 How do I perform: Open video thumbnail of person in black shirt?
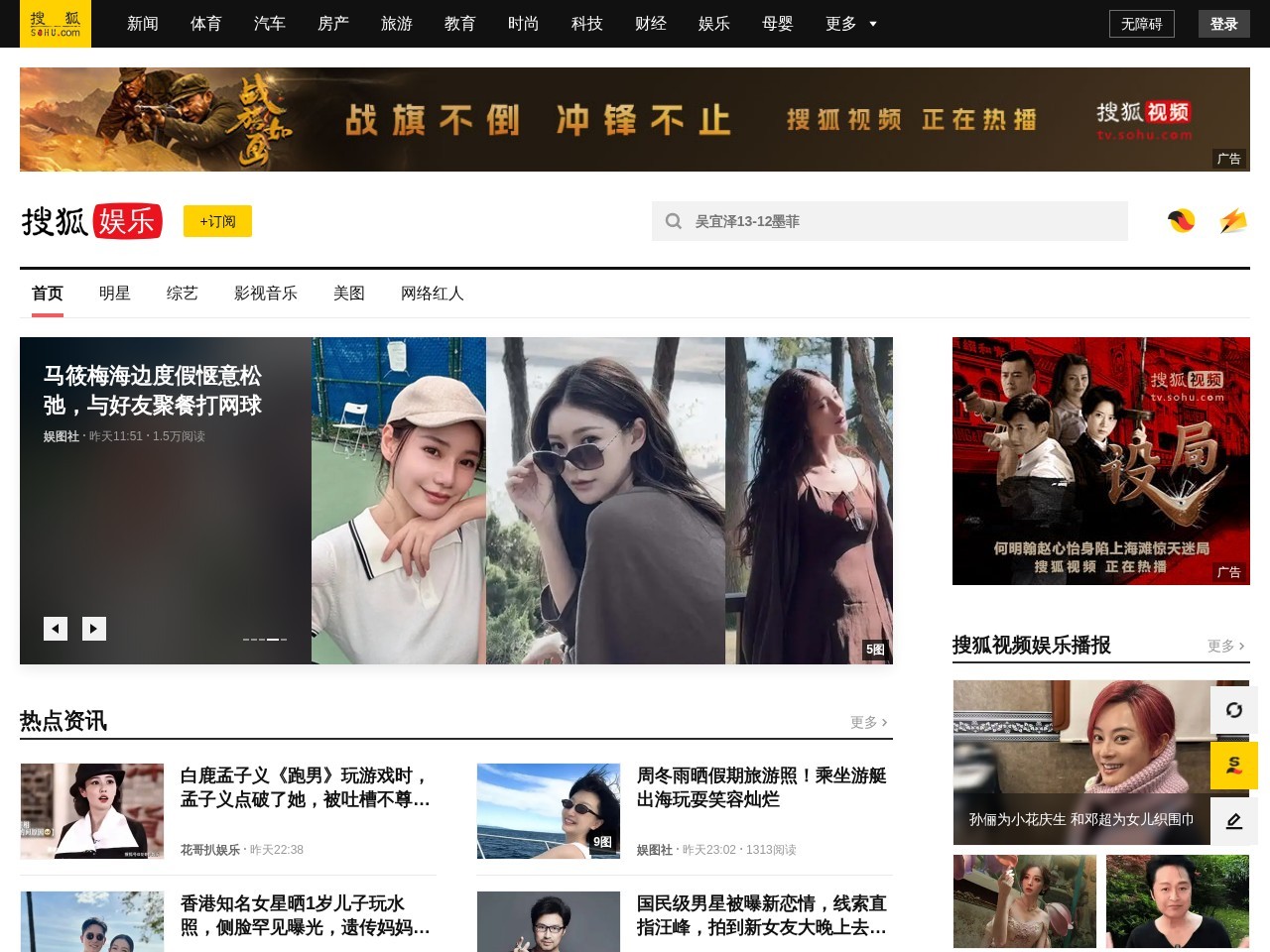click(x=1178, y=901)
